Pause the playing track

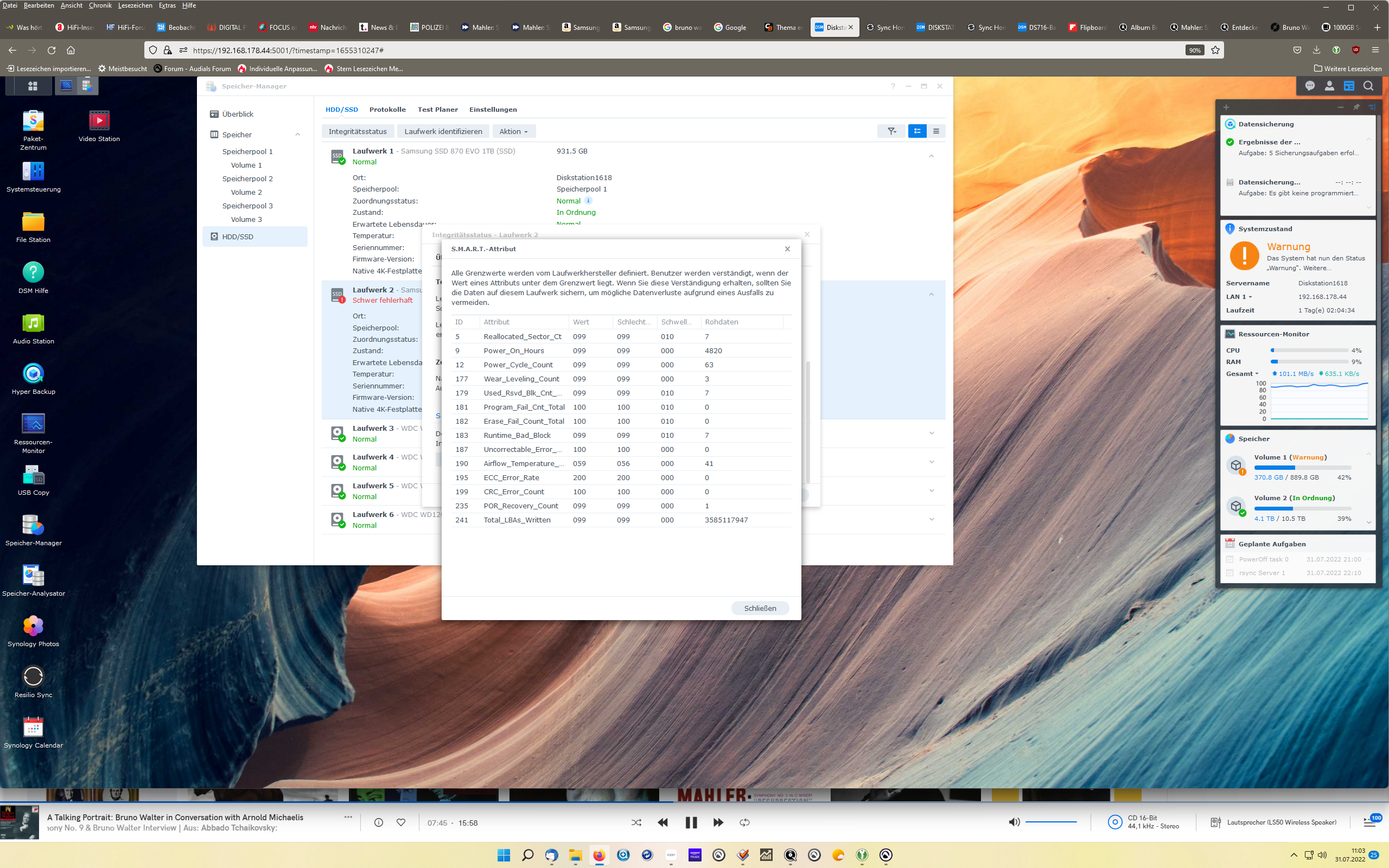[x=691, y=822]
